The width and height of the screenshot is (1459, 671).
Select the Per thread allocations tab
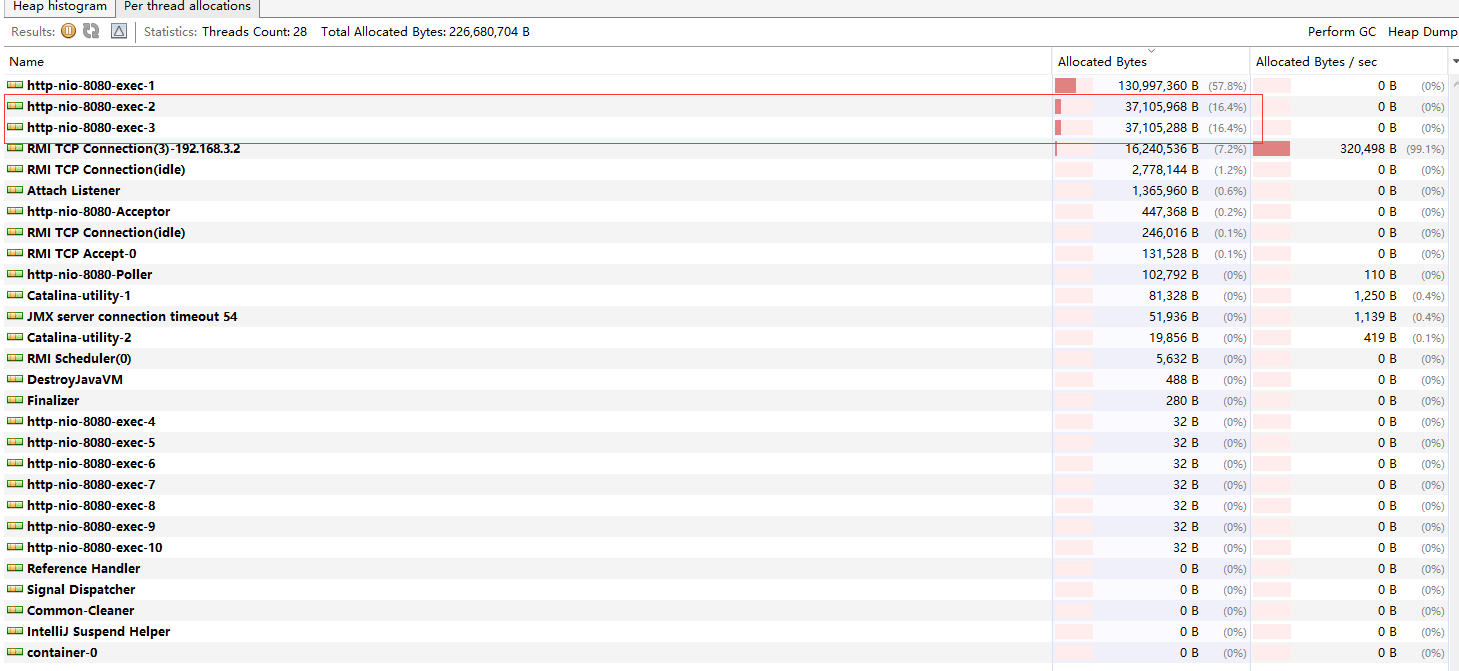[x=188, y=7]
